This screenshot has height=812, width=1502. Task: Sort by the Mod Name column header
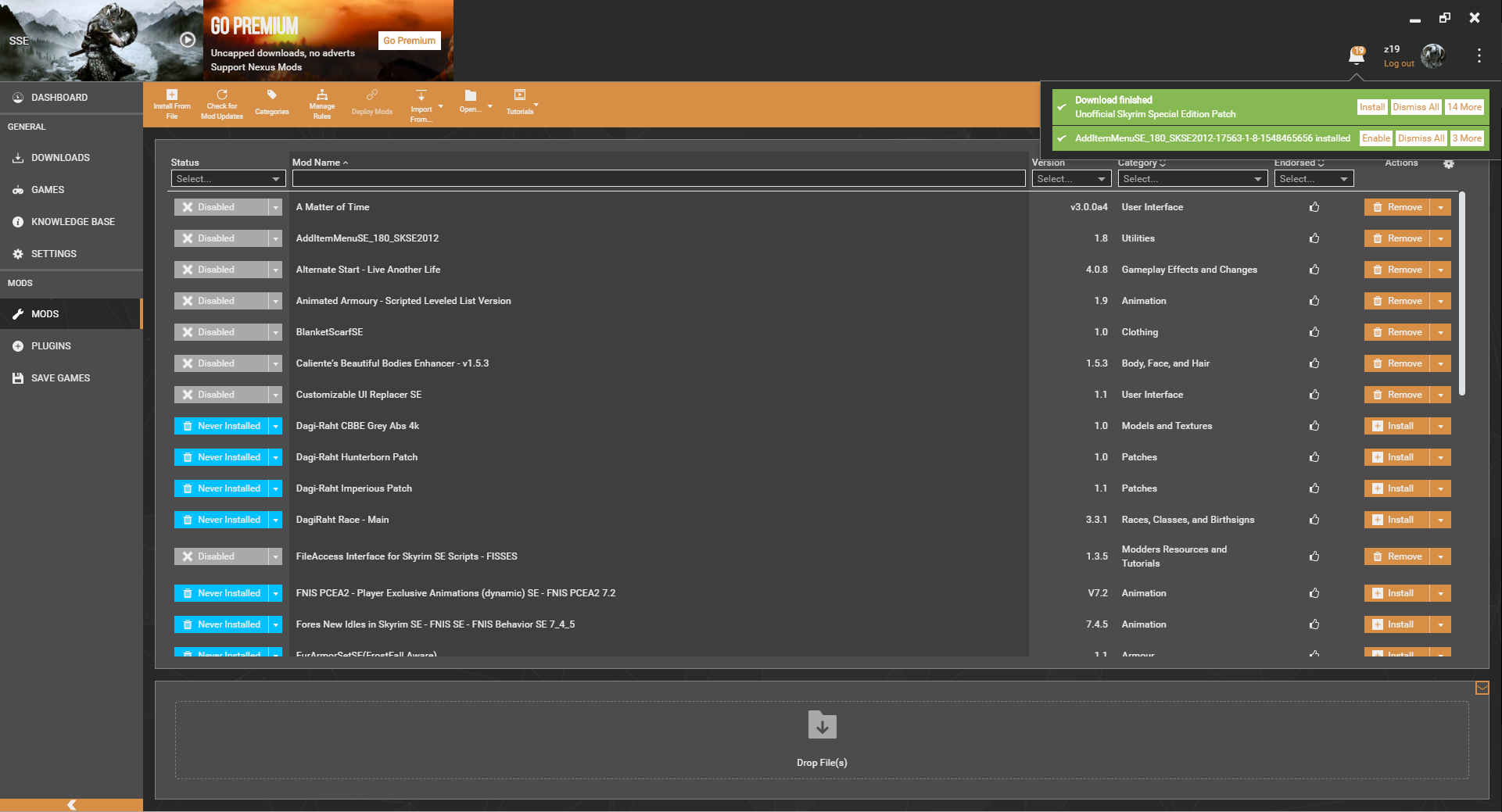[x=316, y=163]
